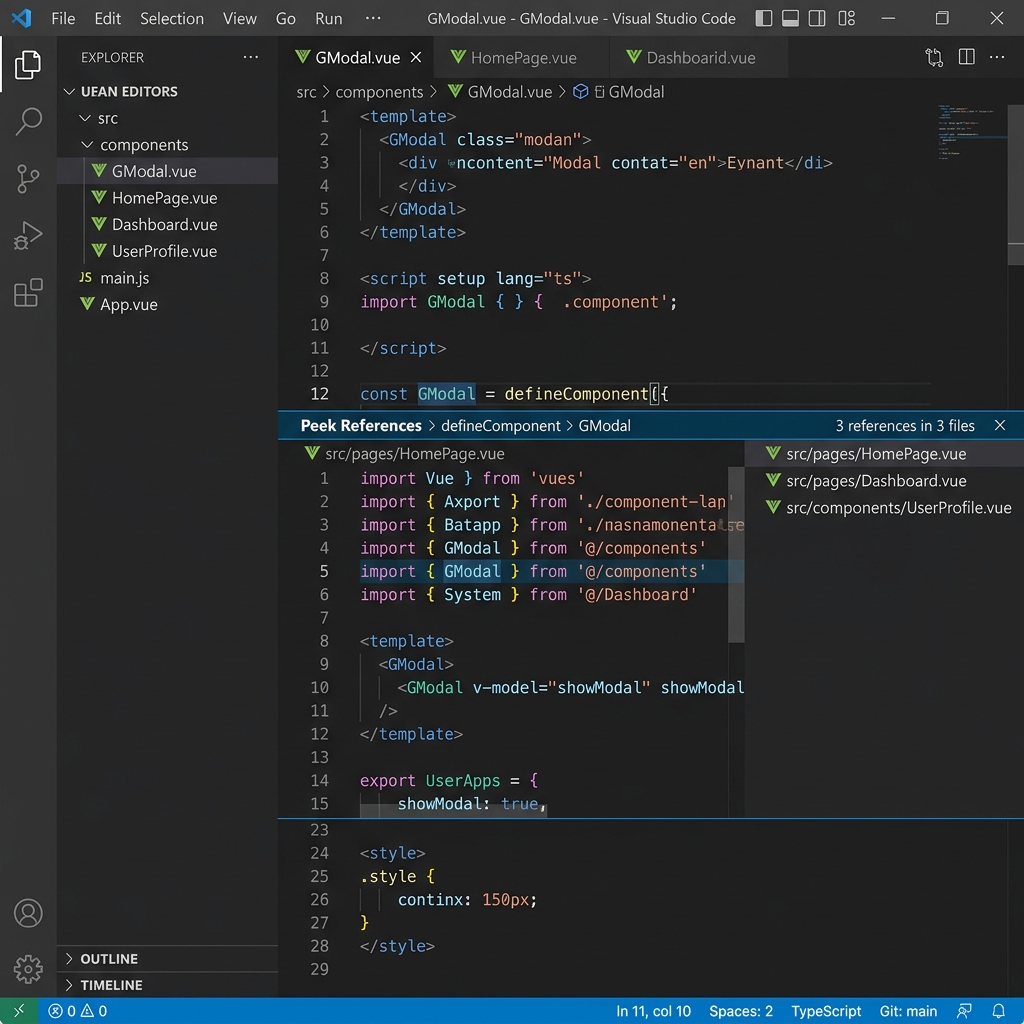Click the peek editor vertical scrollbar
Viewport: 1024px width, 1024px height.
(736, 554)
